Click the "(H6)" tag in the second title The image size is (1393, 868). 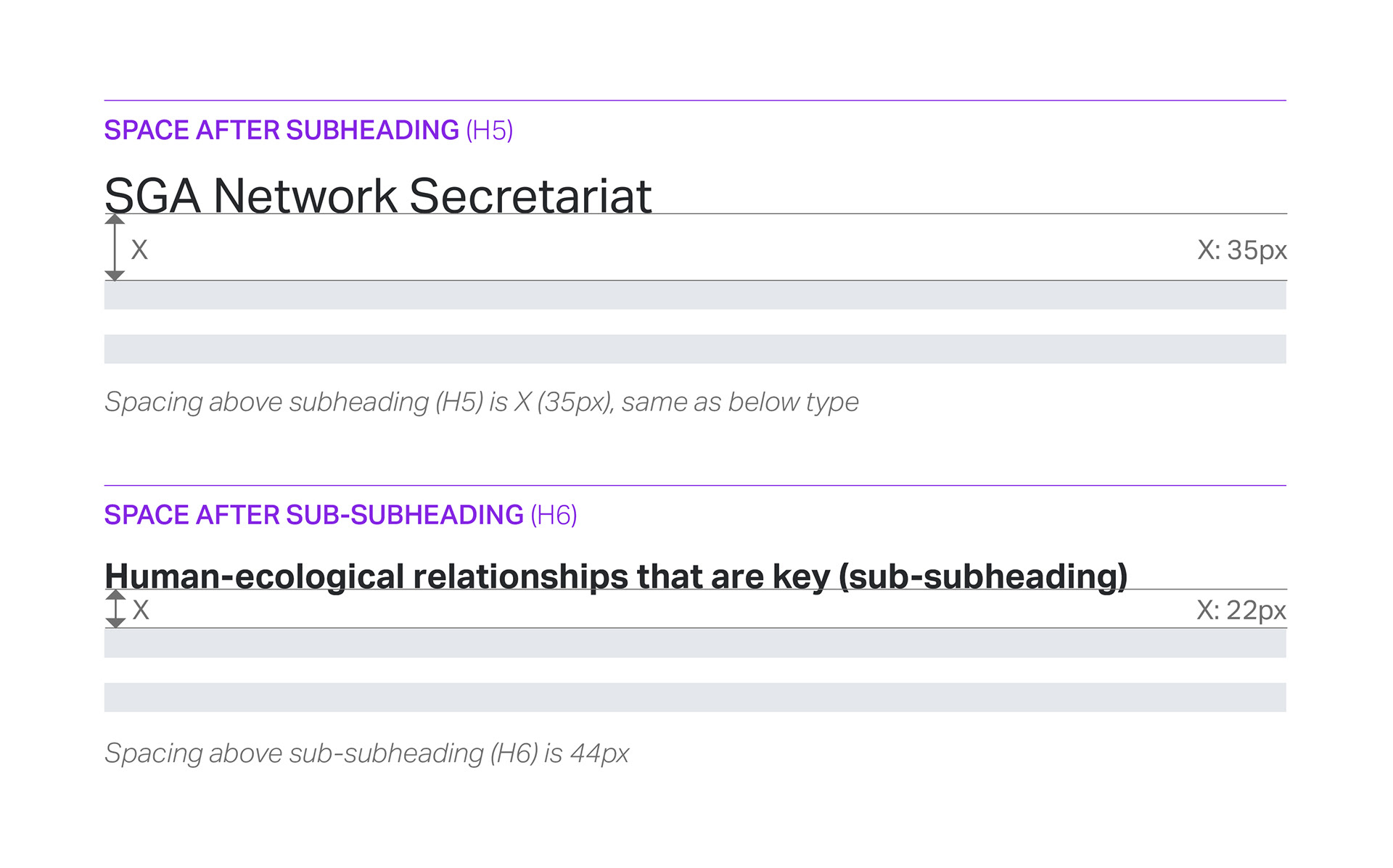554,515
